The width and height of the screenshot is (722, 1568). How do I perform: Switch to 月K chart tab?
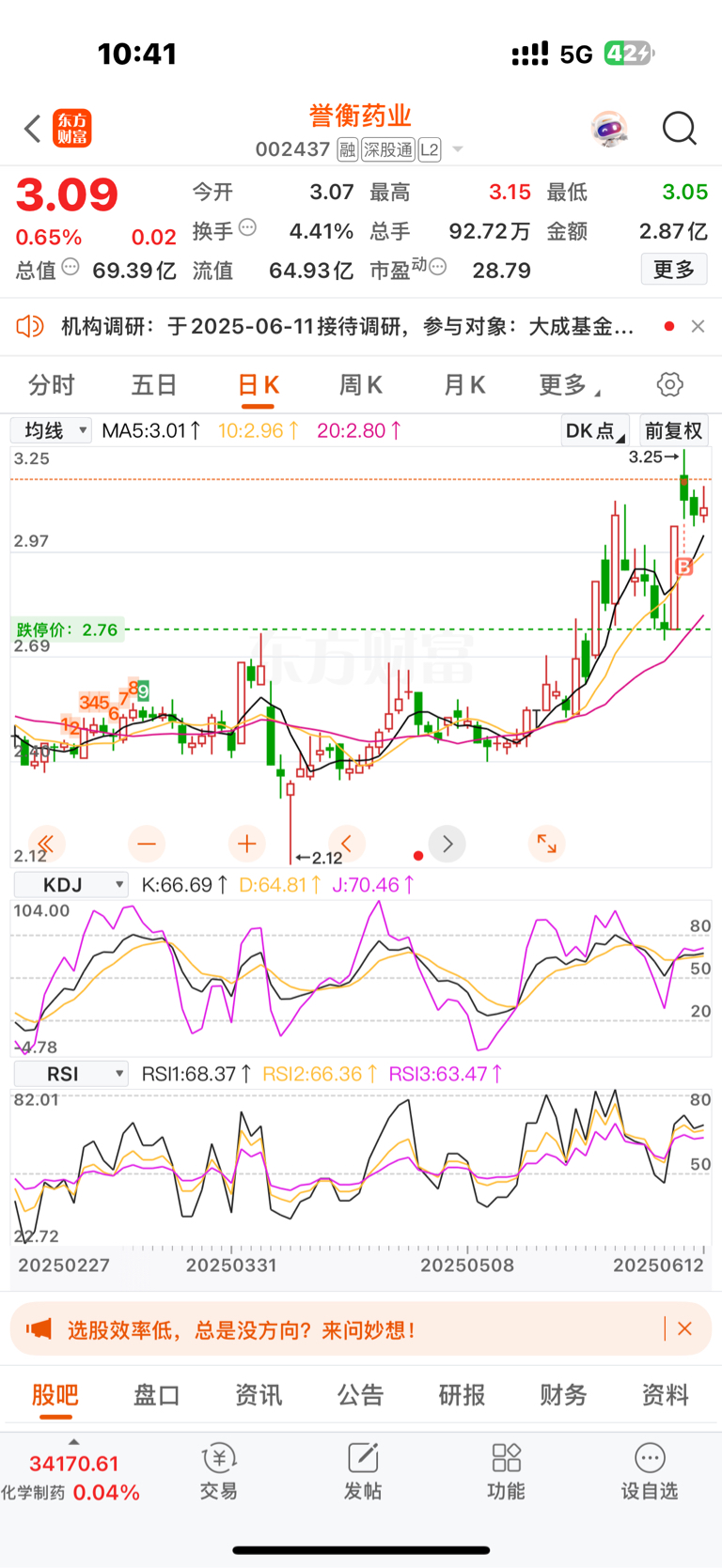point(463,384)
